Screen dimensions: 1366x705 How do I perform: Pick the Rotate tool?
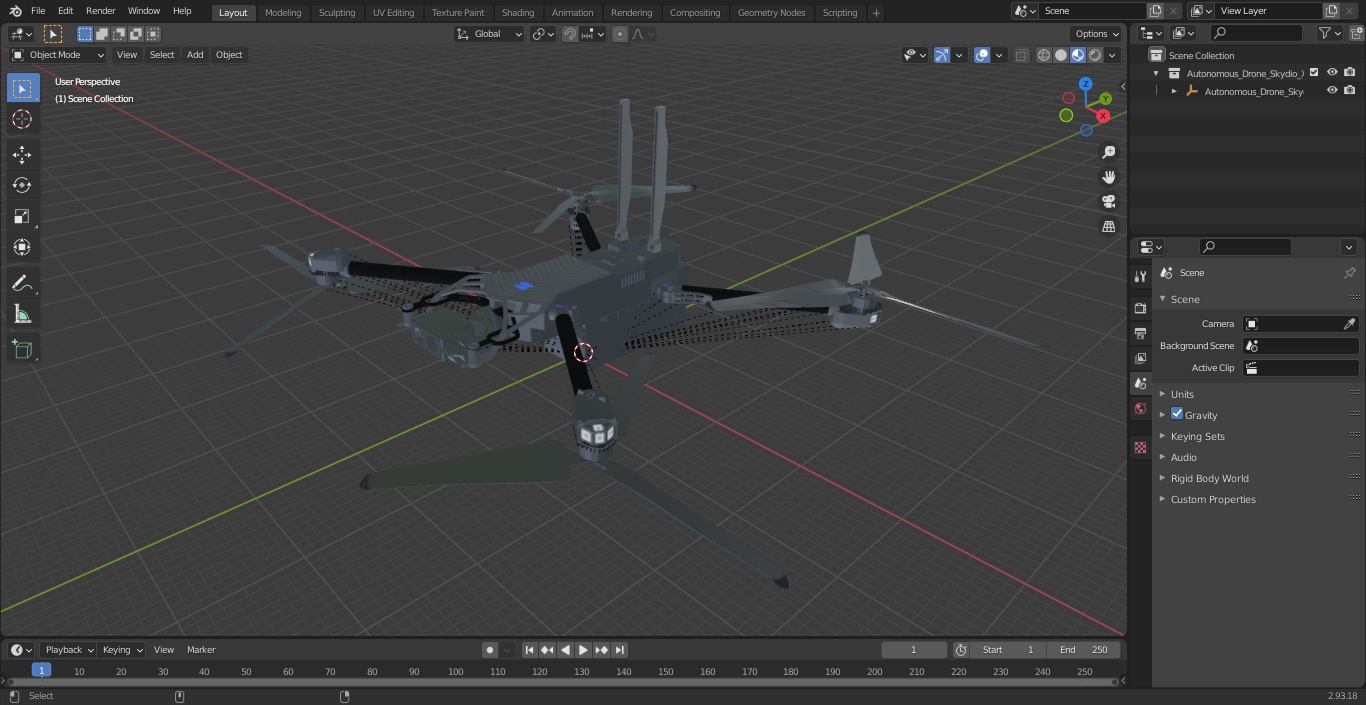[22, 185]
